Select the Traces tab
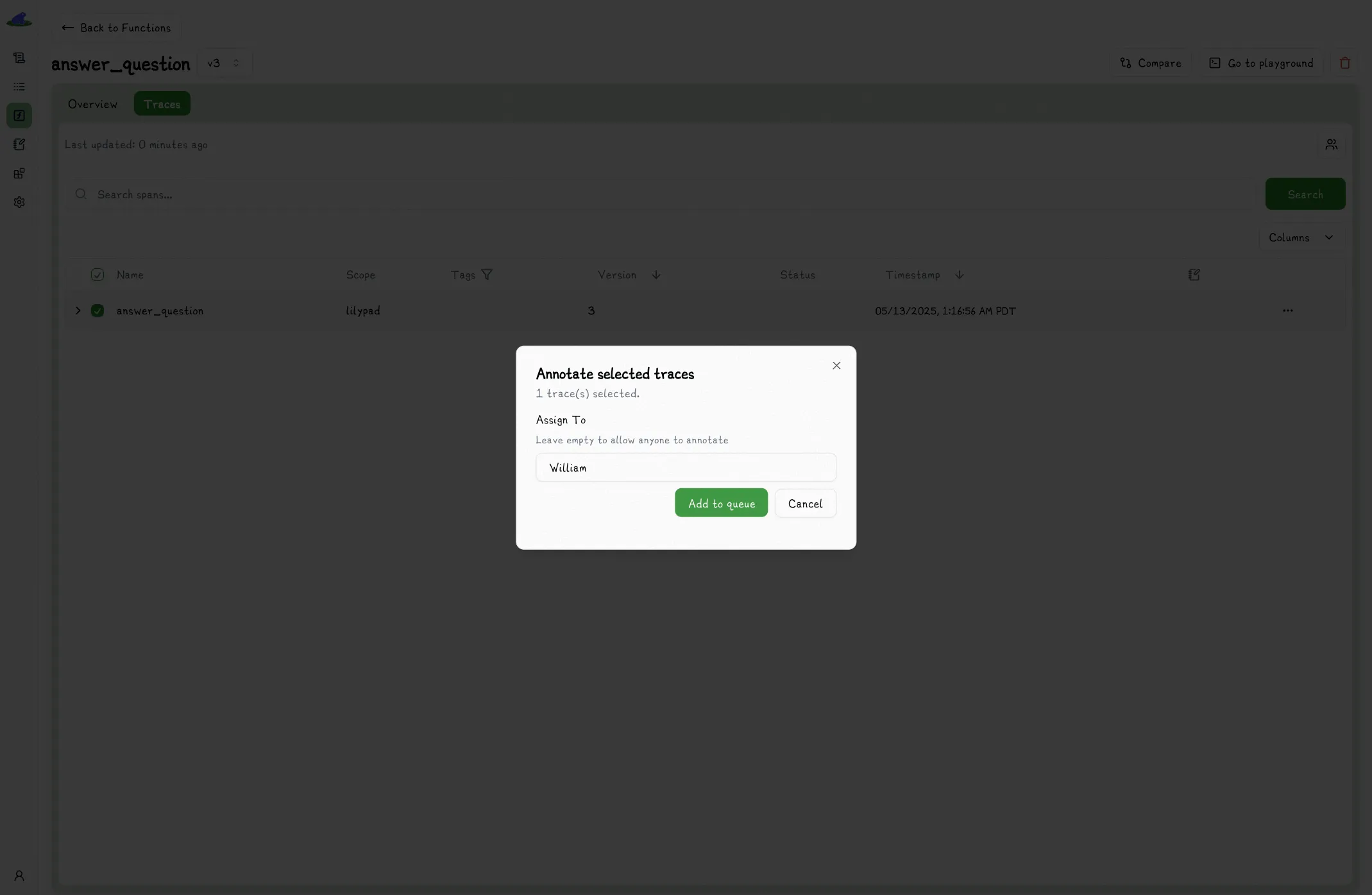 [162, 103]
